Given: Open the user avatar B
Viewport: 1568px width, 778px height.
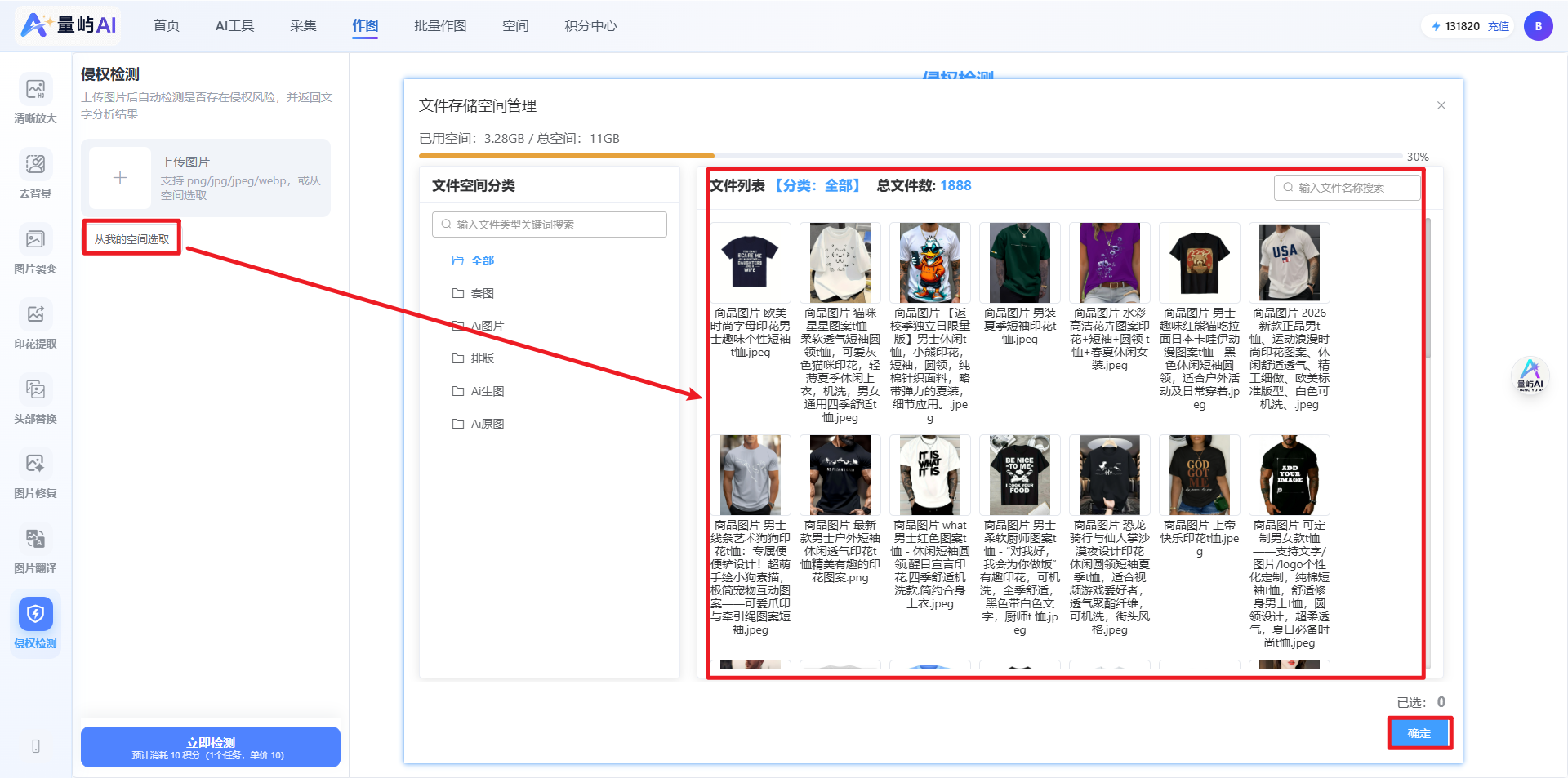Looking at the screenshot, I should 1538,26.
